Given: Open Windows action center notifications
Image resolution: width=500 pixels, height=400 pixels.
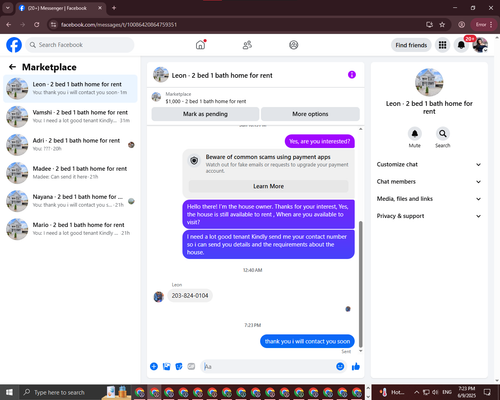Looking at the screenshot, I should [x=487, y=392].
